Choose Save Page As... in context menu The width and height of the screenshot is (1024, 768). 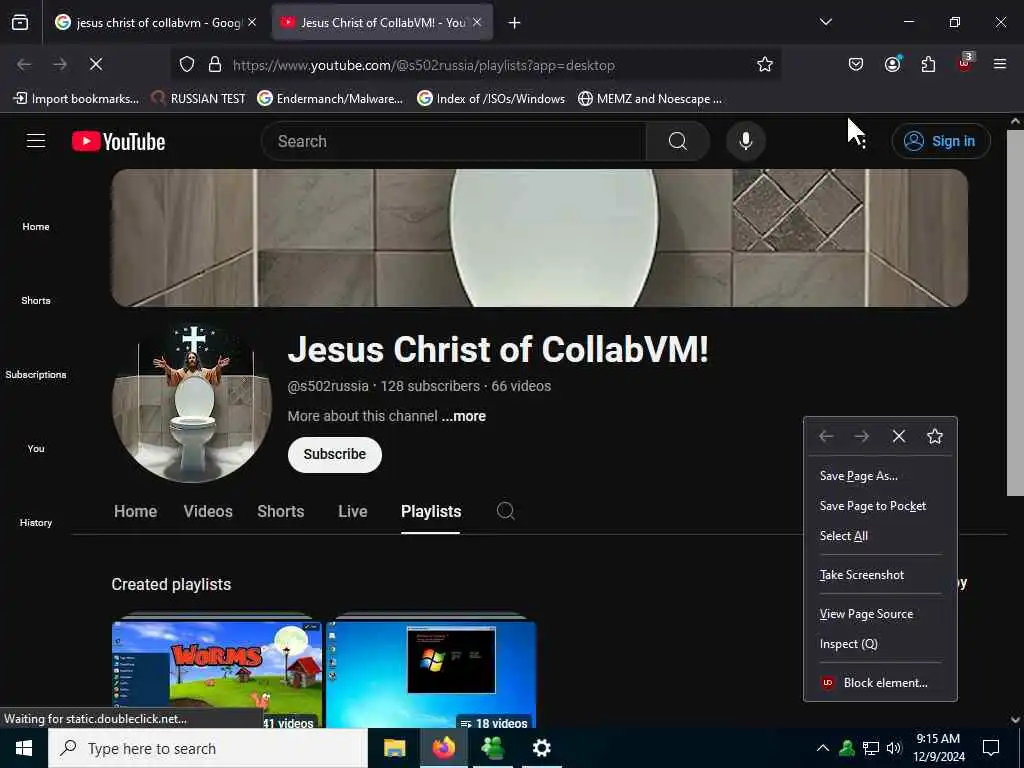(880, 476)
